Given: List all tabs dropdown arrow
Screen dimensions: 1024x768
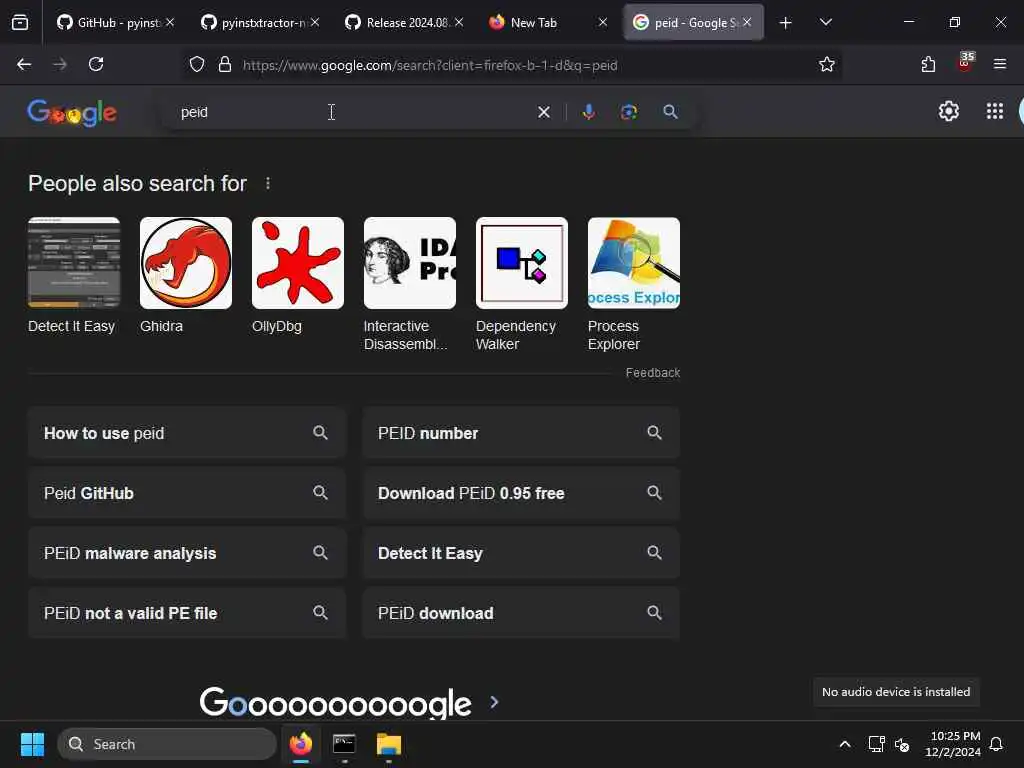Looking at the screenshot, I should point(825,23).
